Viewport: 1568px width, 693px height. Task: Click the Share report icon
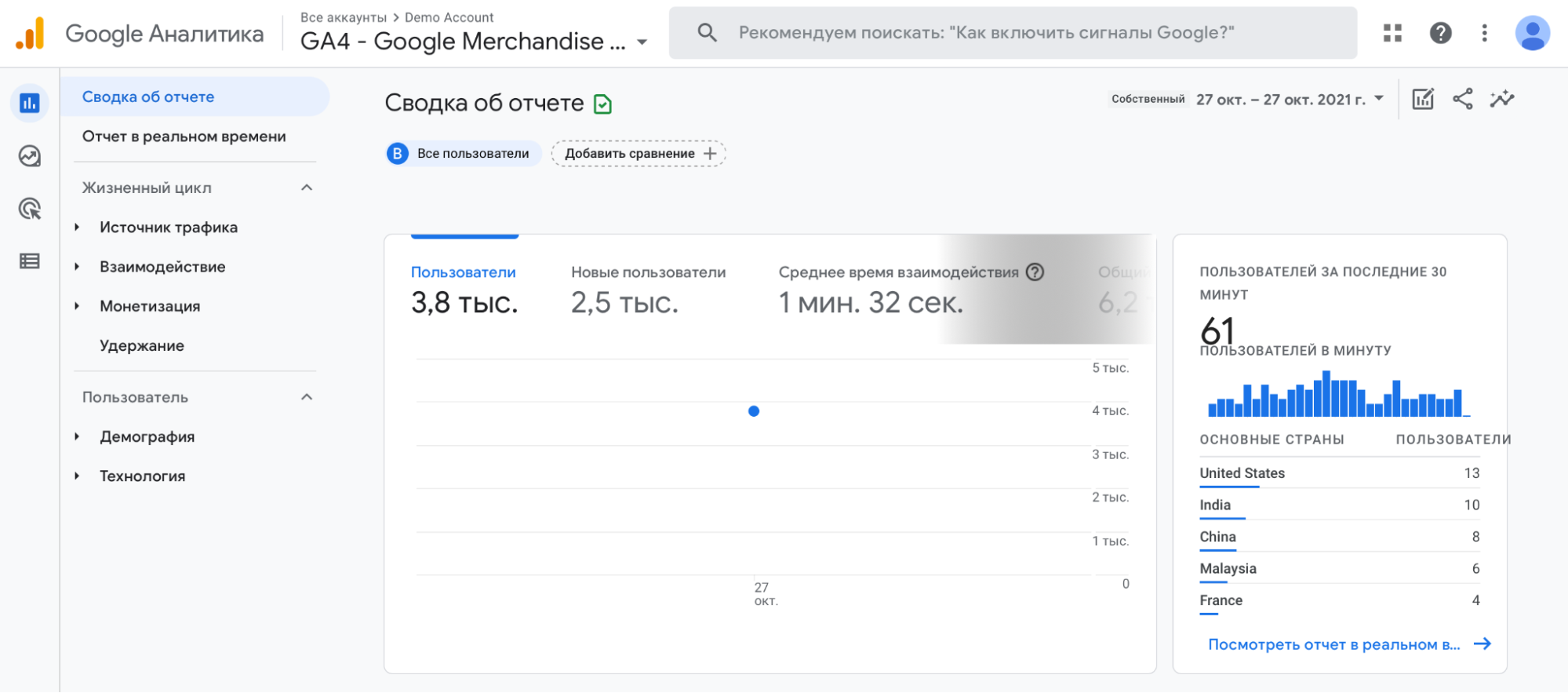(x=1462, y=99)
